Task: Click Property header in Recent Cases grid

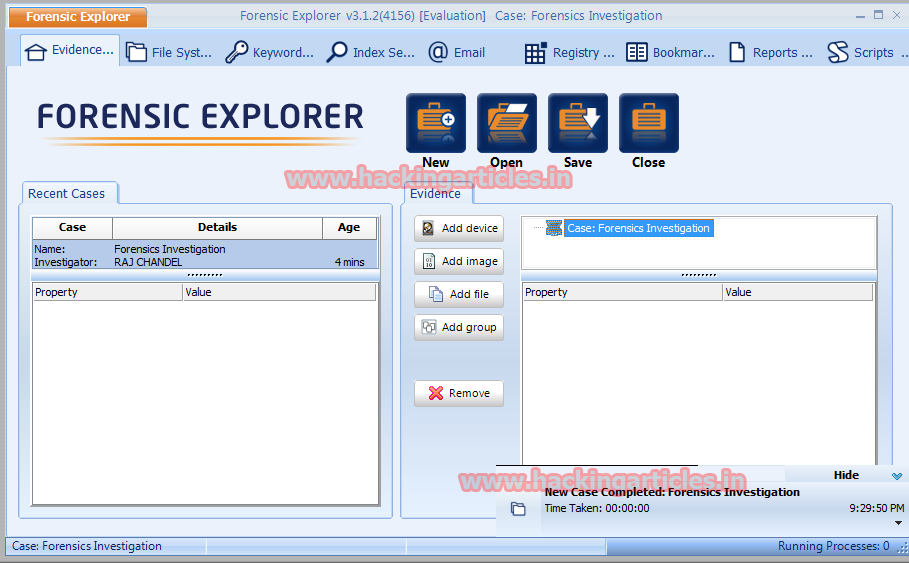Action: pos(108,292)
